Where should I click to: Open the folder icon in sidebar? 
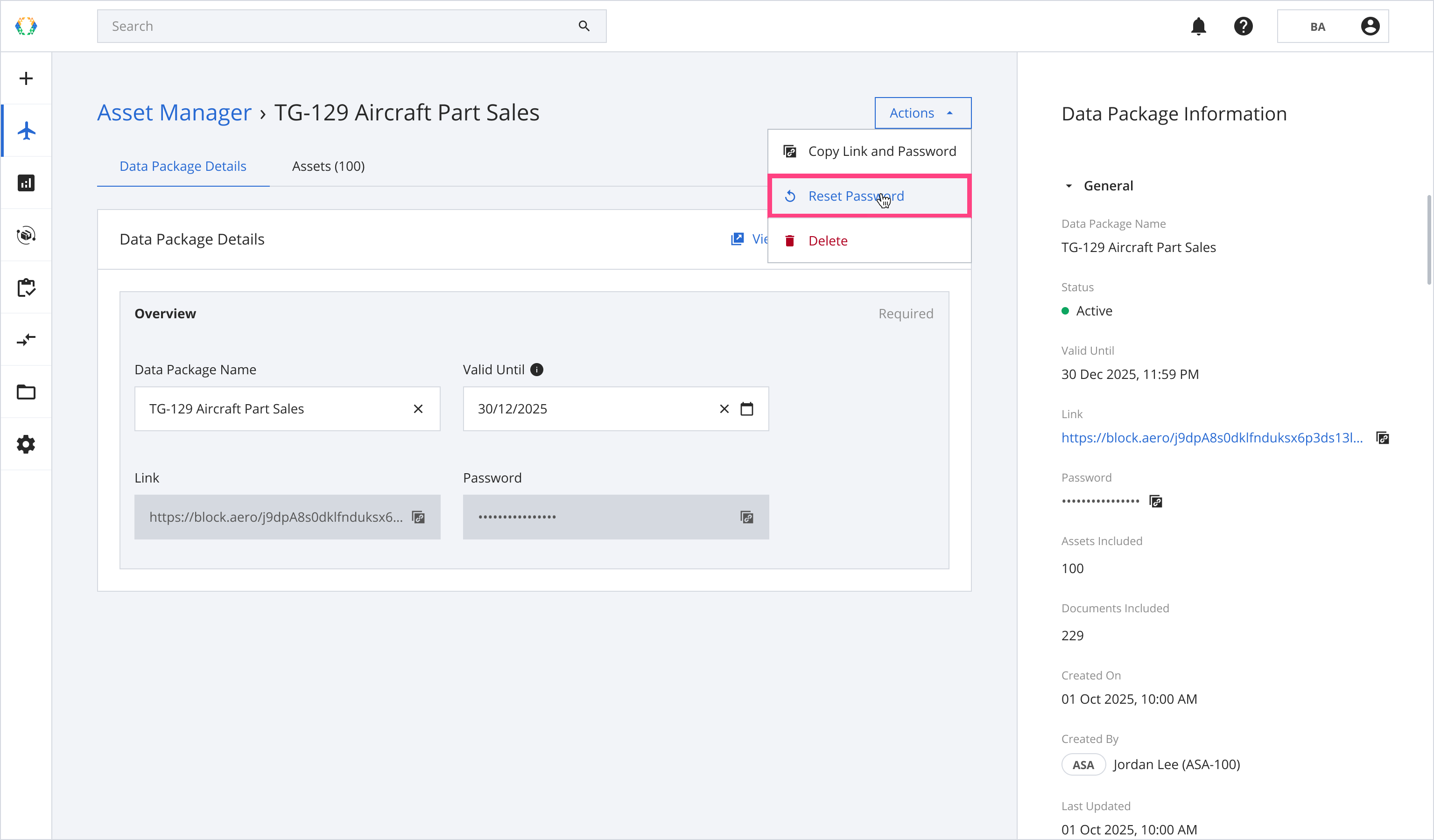pyautogui.click(x=26, y=392)
